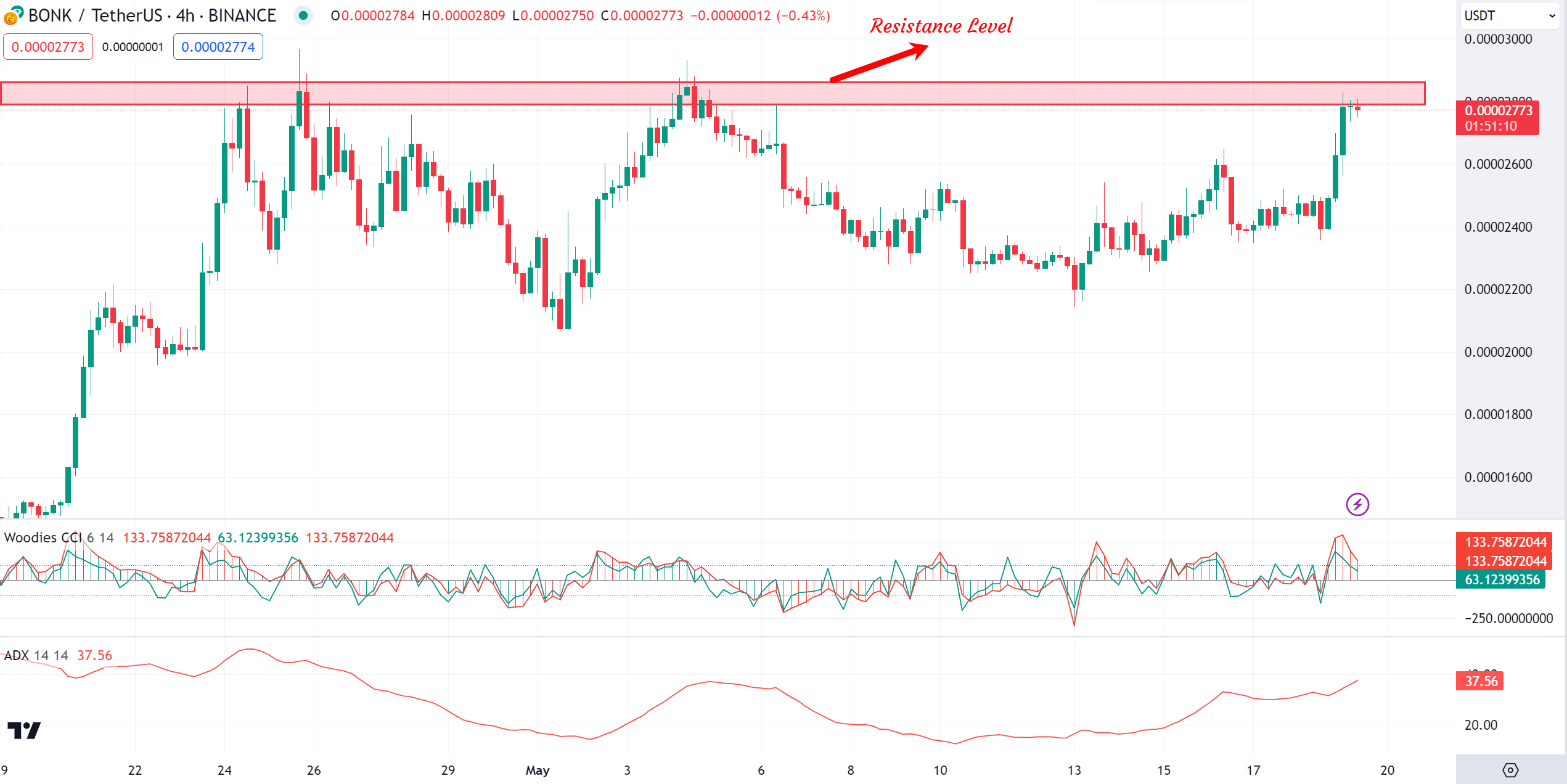Open chart settings gear icon
1567x784 pixels.
click(1510, 770)
